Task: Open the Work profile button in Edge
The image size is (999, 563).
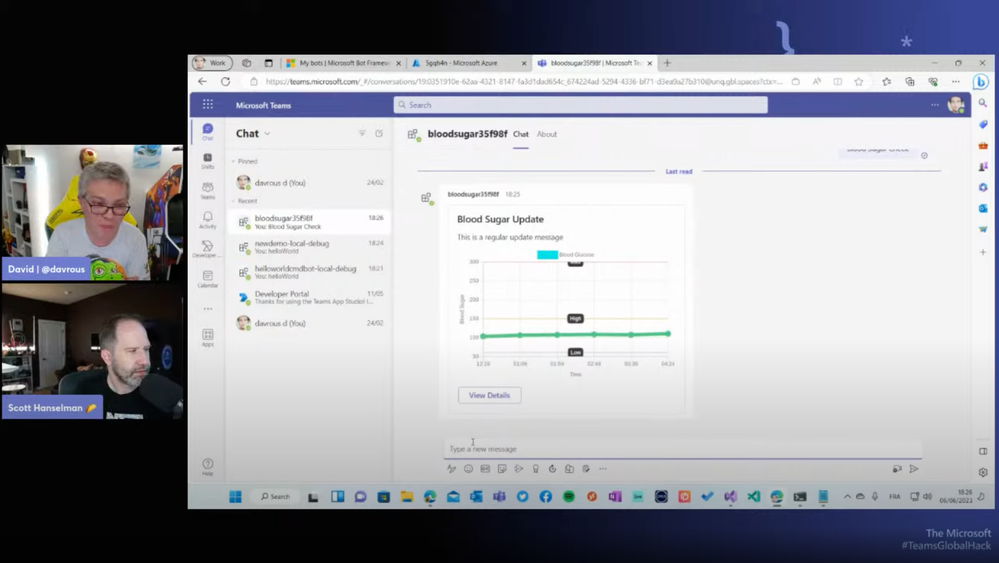Action: coord(212,63)
